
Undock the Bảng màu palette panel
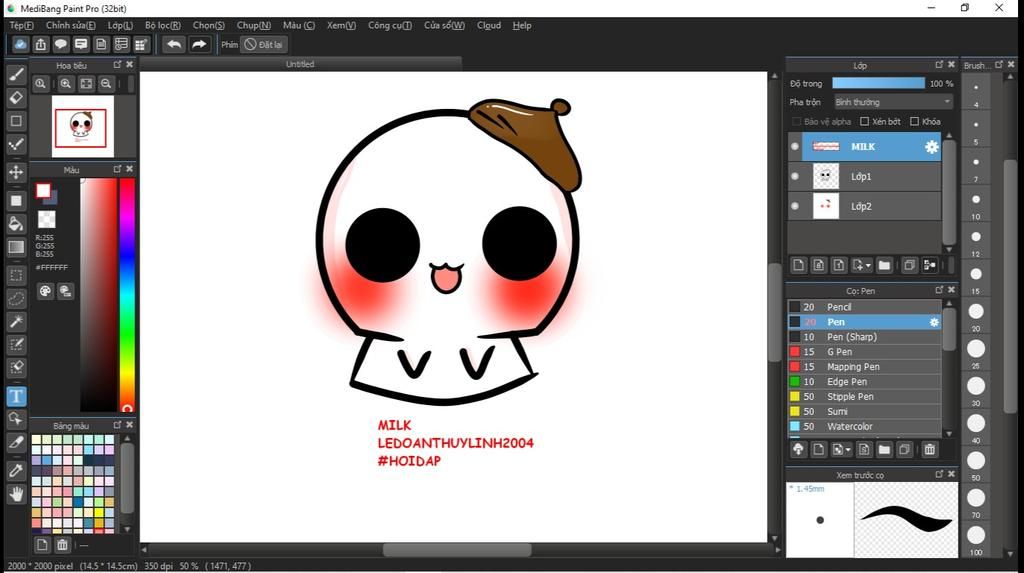pyautogui.click(x=118, y=425)
